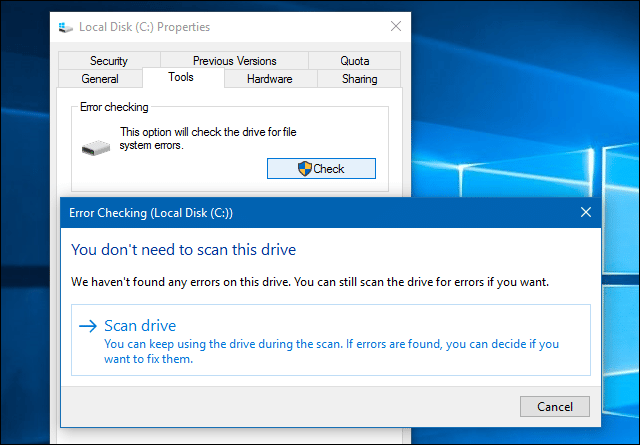Click the Error Checking dialog title bar
This screenshot has width=640, height=445.
point(300,213)
